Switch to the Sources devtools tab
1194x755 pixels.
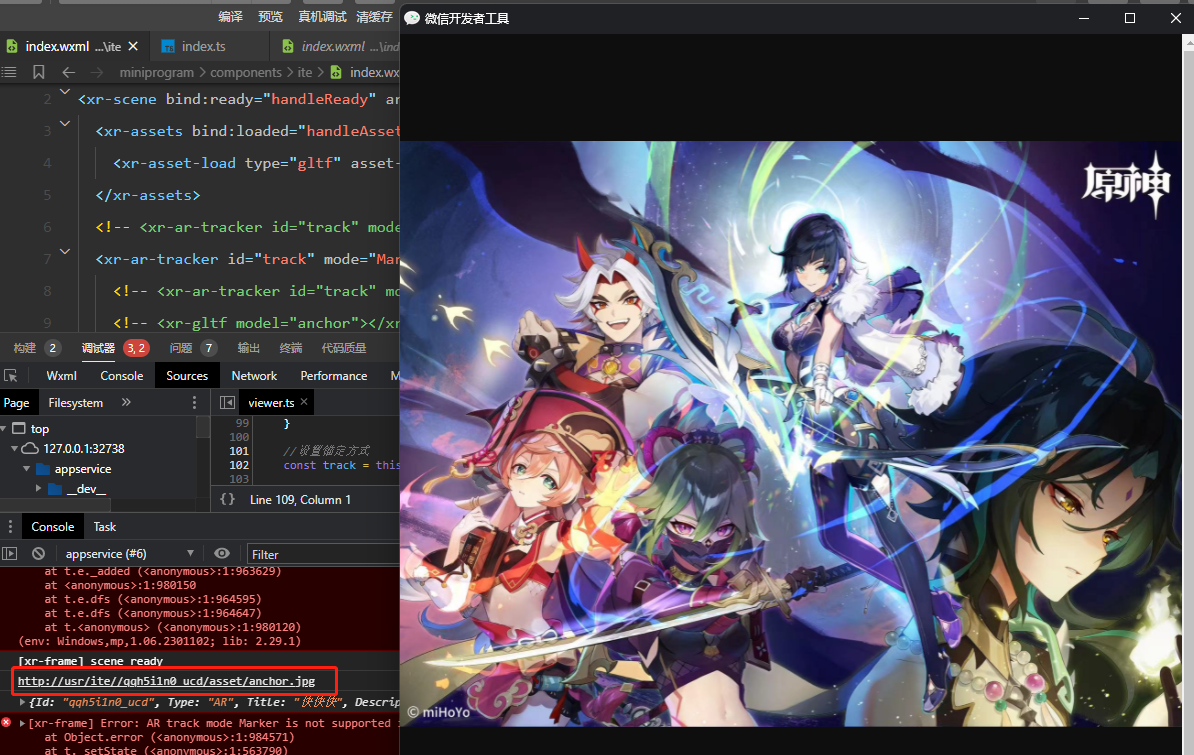pos(187,376)
